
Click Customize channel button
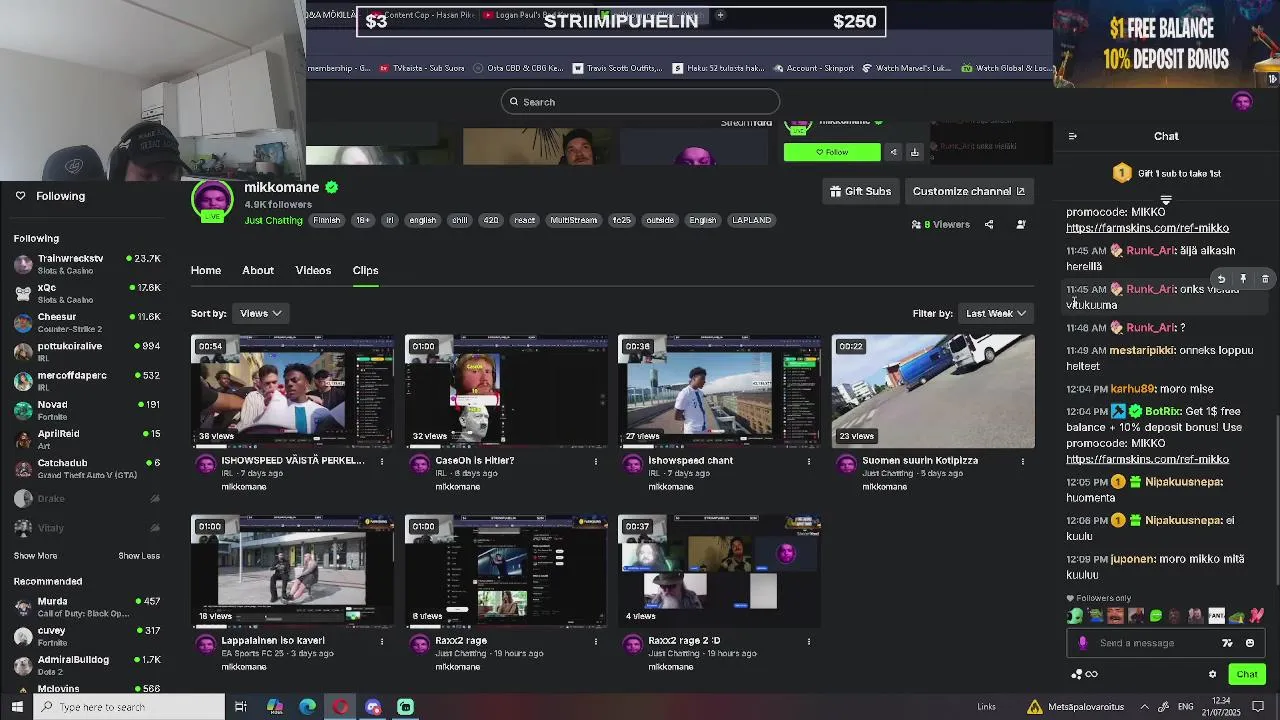pyautogui.click(x=968, y=191)
